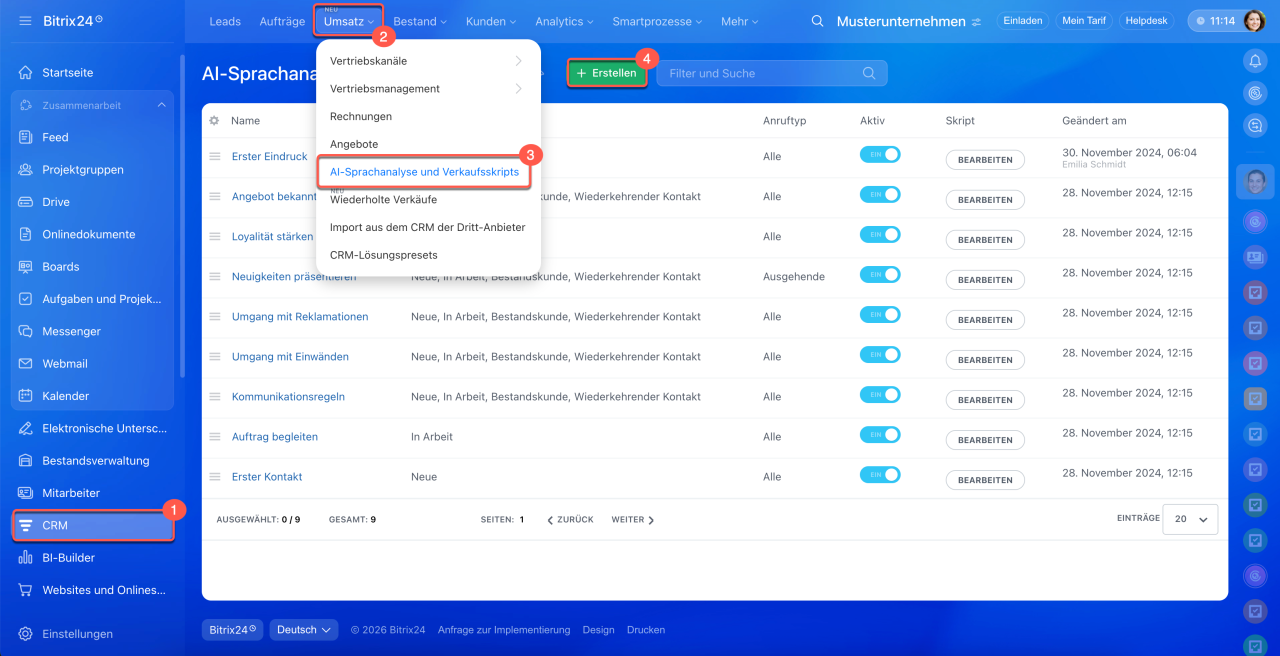Expand the Vertriebskanäle submenu

428,61
